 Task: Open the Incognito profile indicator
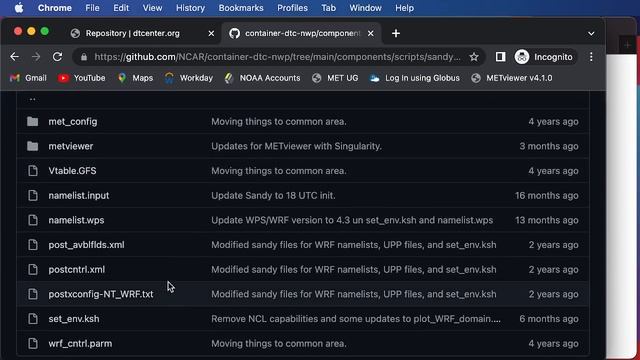coord(544,57)
